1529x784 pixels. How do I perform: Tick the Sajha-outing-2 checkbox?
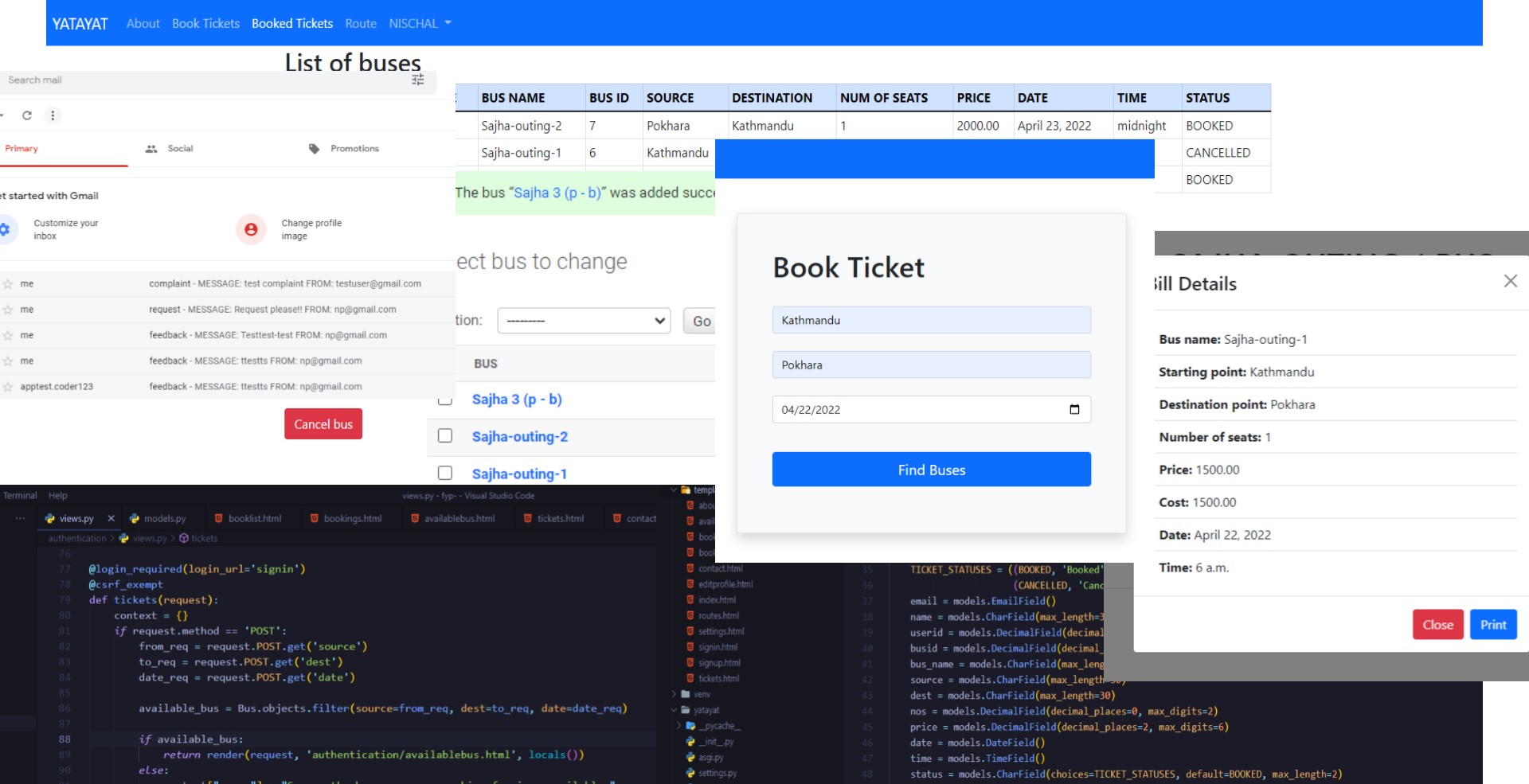point(445,435)
